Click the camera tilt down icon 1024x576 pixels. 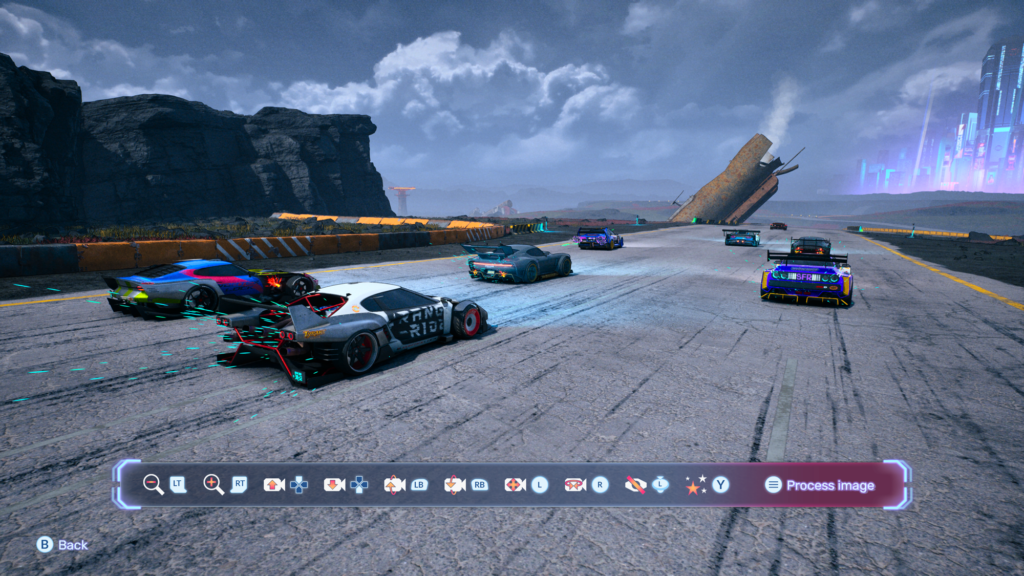pos(454,485)
